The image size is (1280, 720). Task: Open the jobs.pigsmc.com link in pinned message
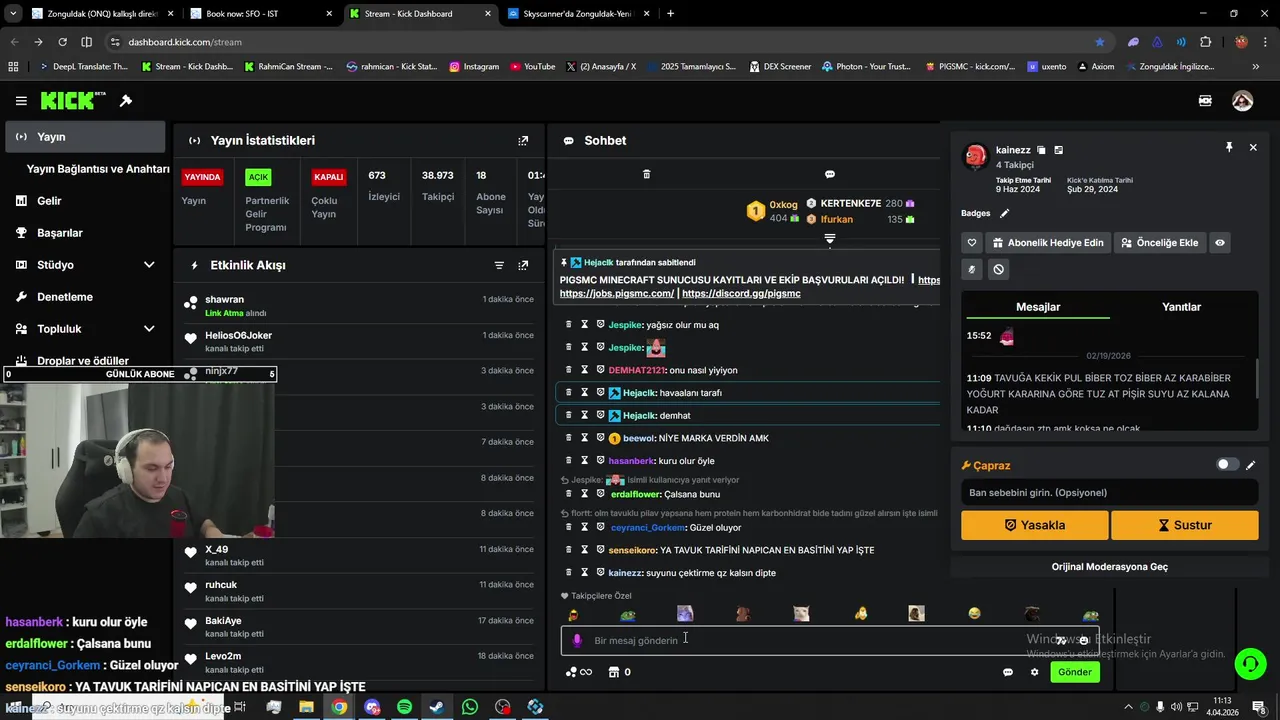[x=617, y=294]
